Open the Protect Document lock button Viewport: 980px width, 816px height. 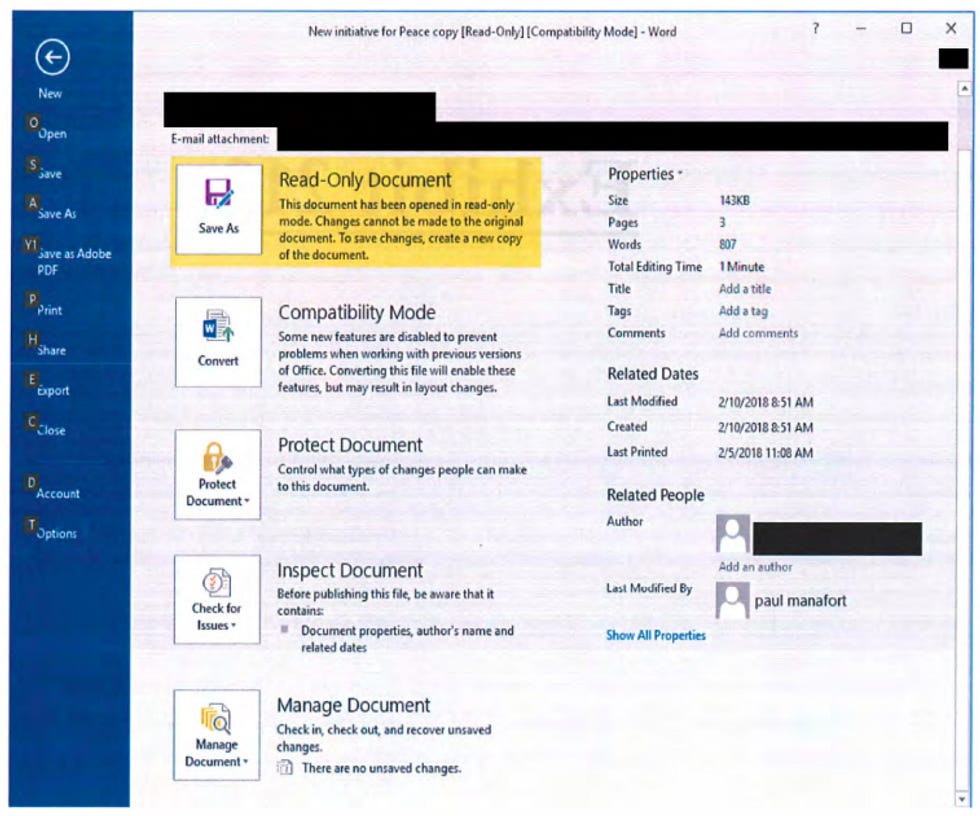218,474
